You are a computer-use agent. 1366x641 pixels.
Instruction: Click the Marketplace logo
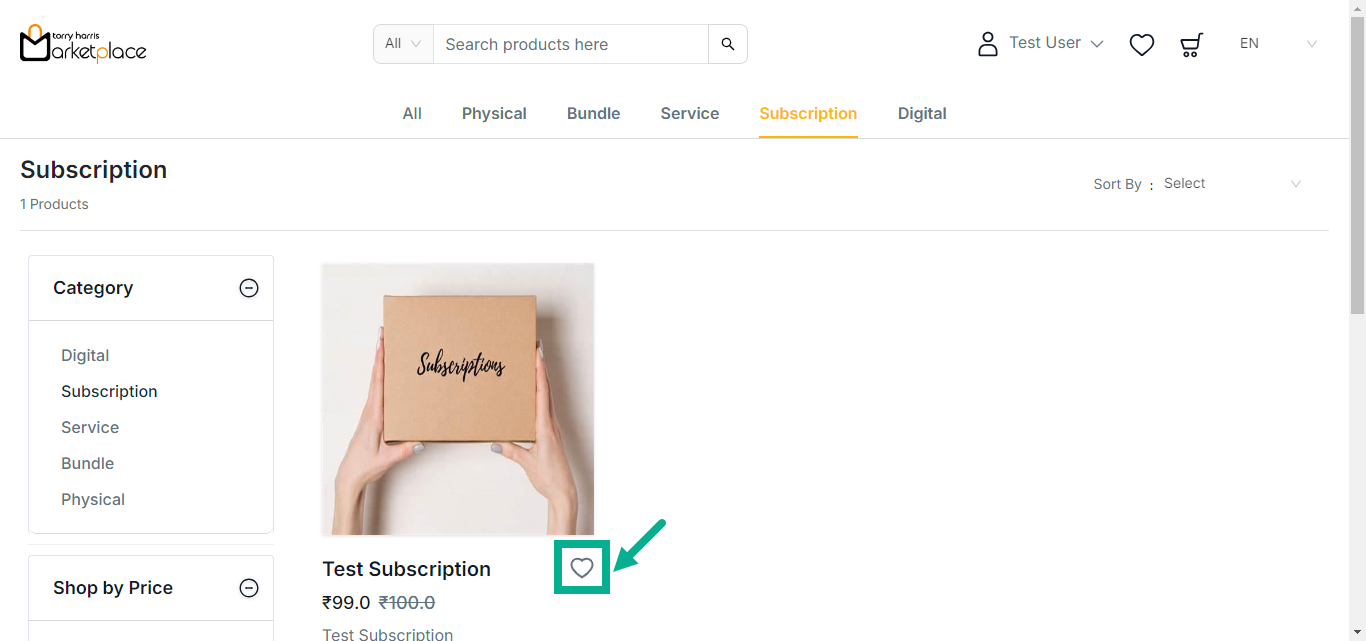(83, 44)
